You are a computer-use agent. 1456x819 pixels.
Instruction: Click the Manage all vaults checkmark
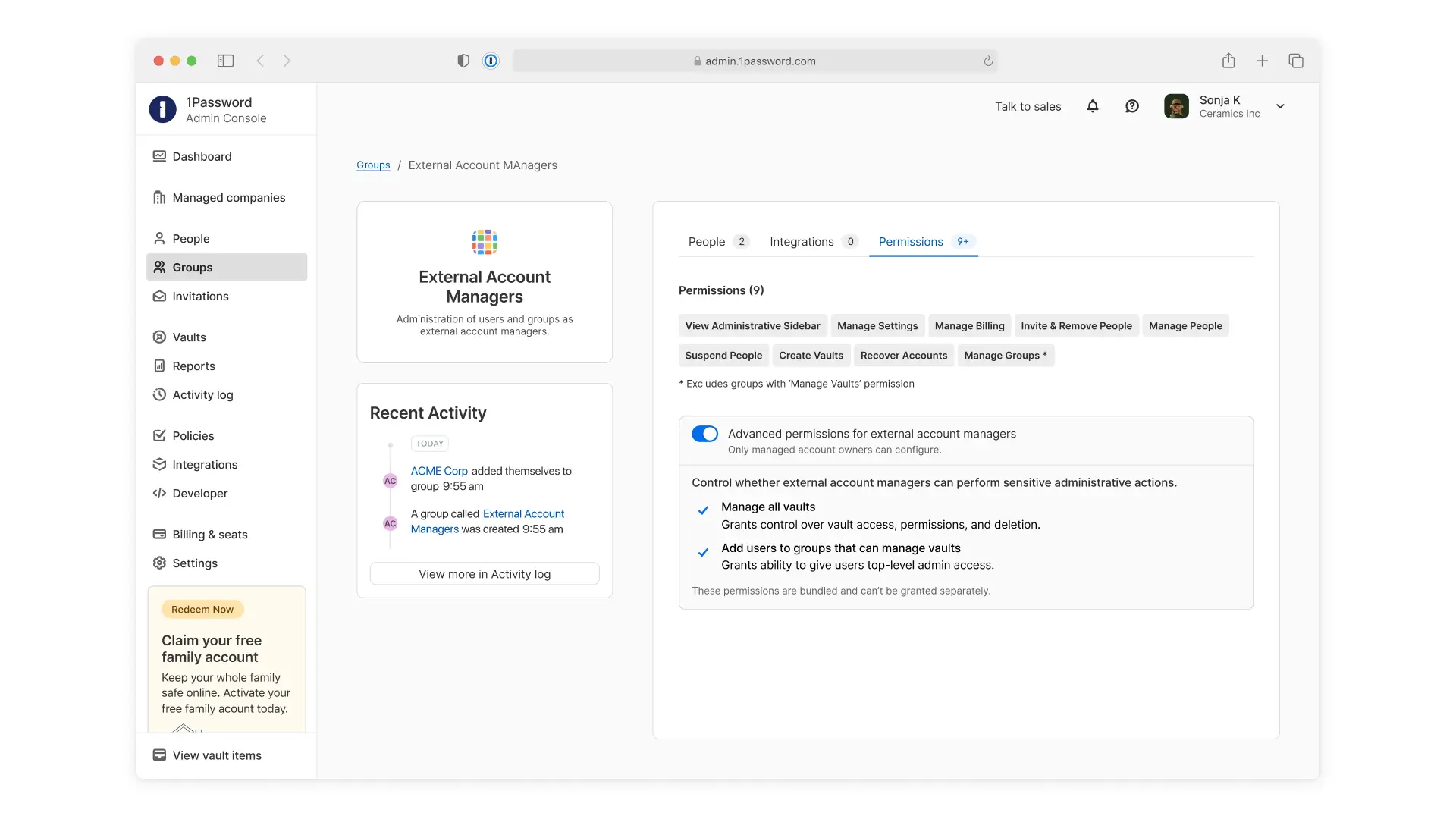(x=703, y=510)
